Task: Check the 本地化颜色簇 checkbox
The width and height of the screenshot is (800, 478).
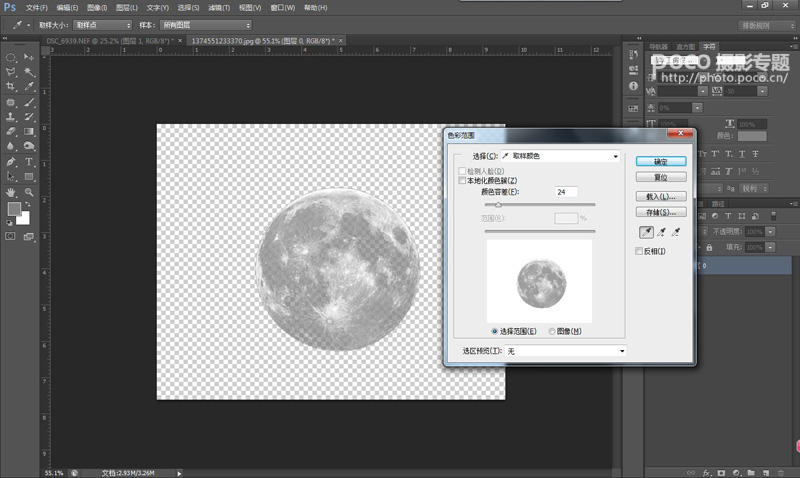Action: [462, 181]
